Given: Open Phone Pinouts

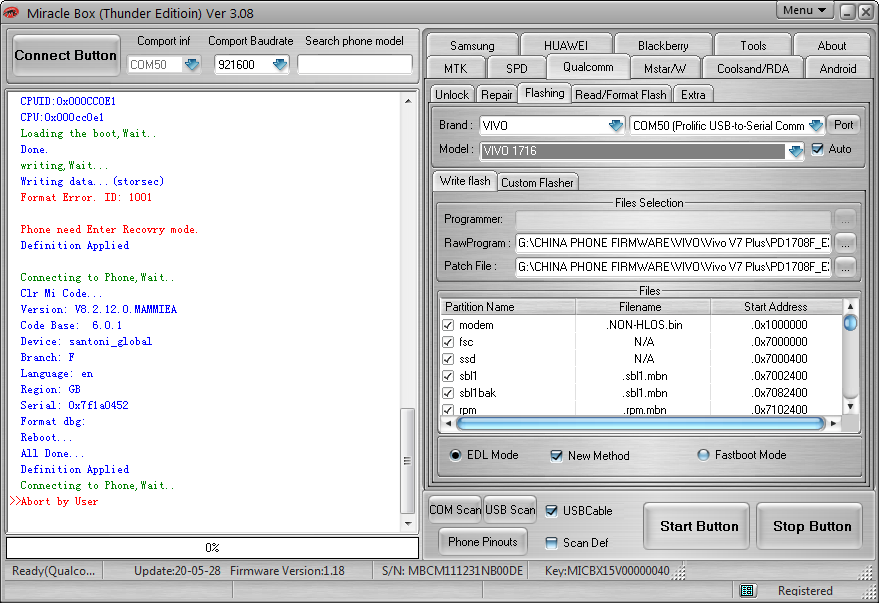Looking at the screenshot, I should coord(483,541).
